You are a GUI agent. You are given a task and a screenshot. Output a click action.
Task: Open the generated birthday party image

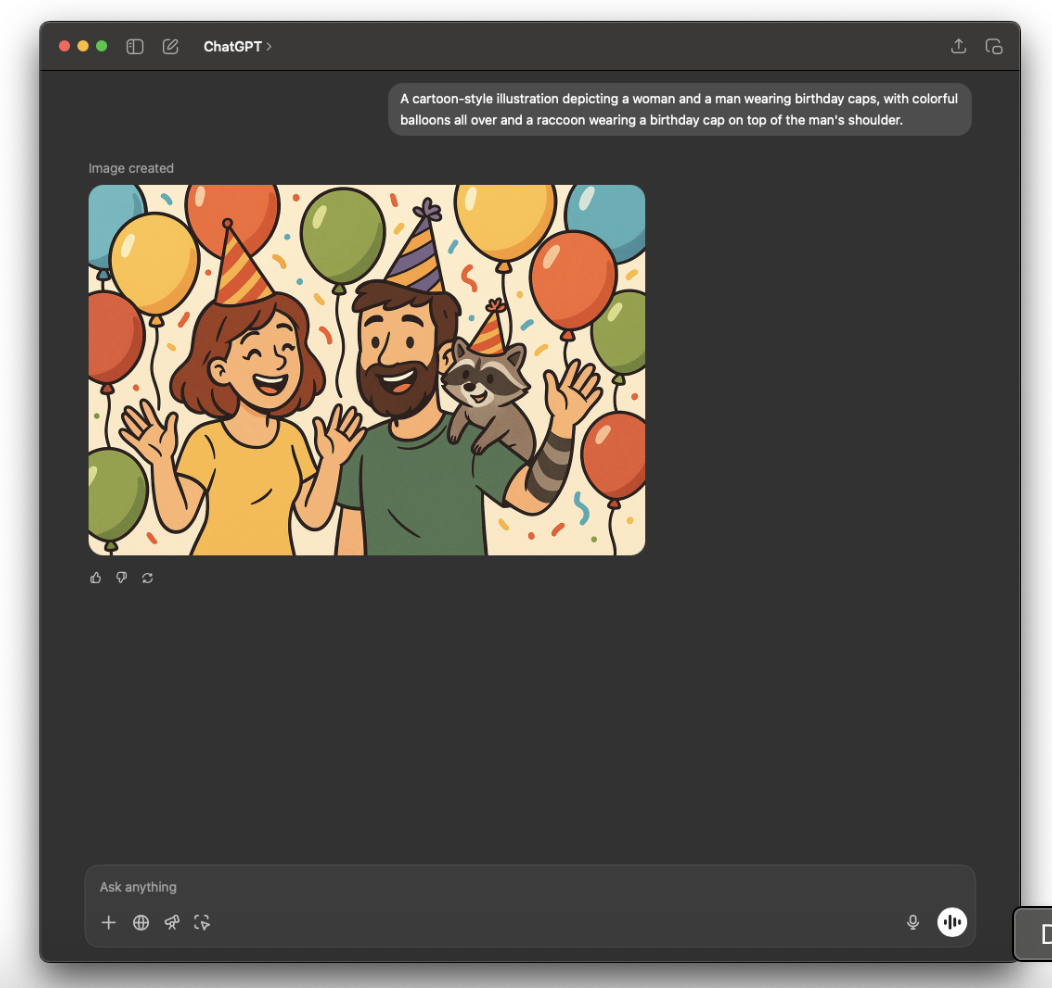click(366, 370)
